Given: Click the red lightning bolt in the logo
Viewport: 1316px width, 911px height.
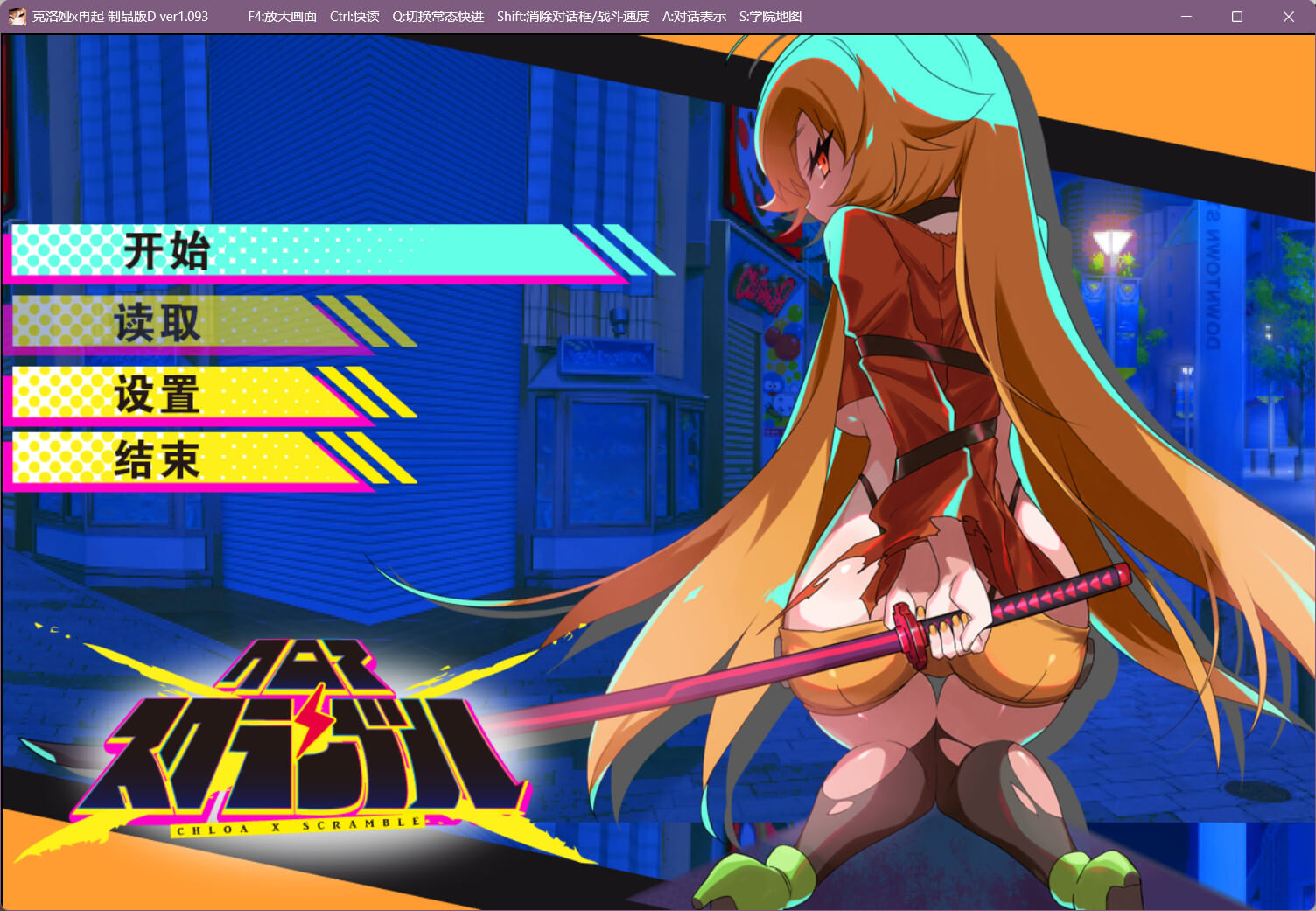Looking at the screenshot, I should pyautogui.click(x=311, y=719).
